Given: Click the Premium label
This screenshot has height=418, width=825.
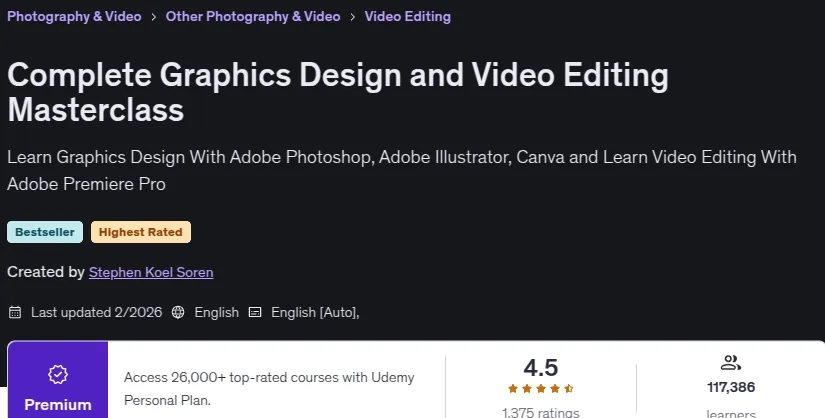Looking at the screenshot, I should [x=58, y=405].
